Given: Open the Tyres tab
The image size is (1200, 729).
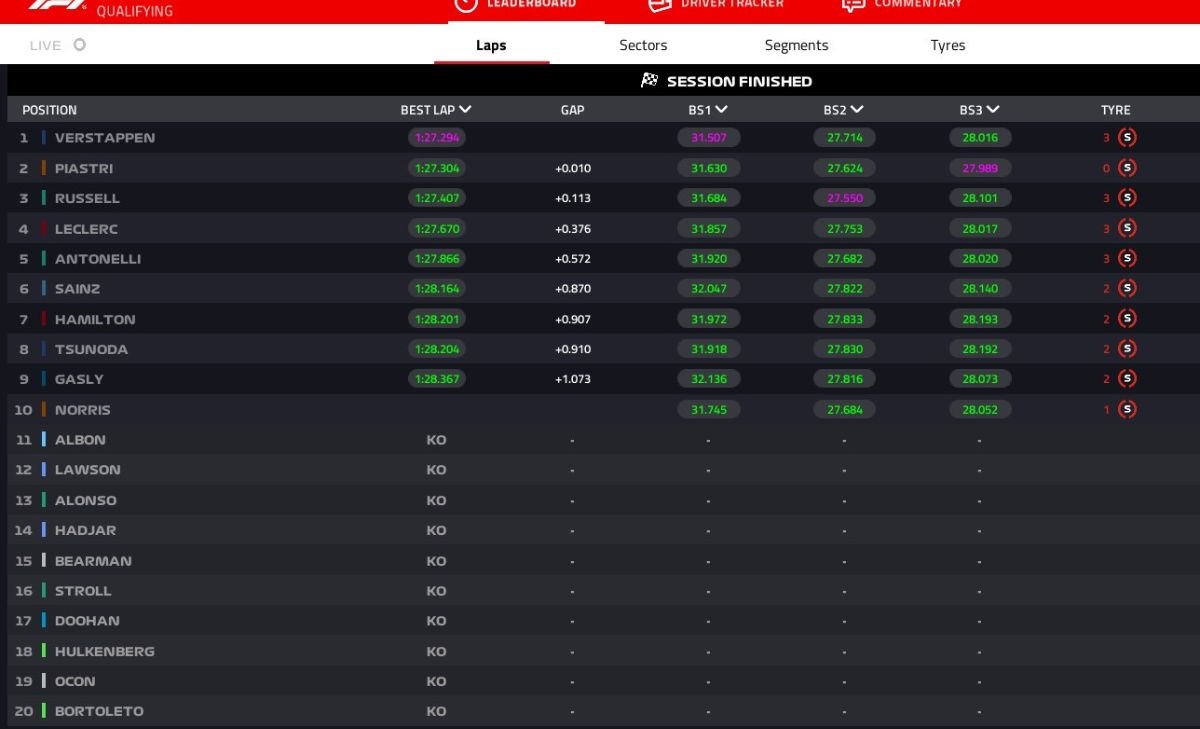Looking at the screenshot, I should pyautogui.click(x=947, y=45).
